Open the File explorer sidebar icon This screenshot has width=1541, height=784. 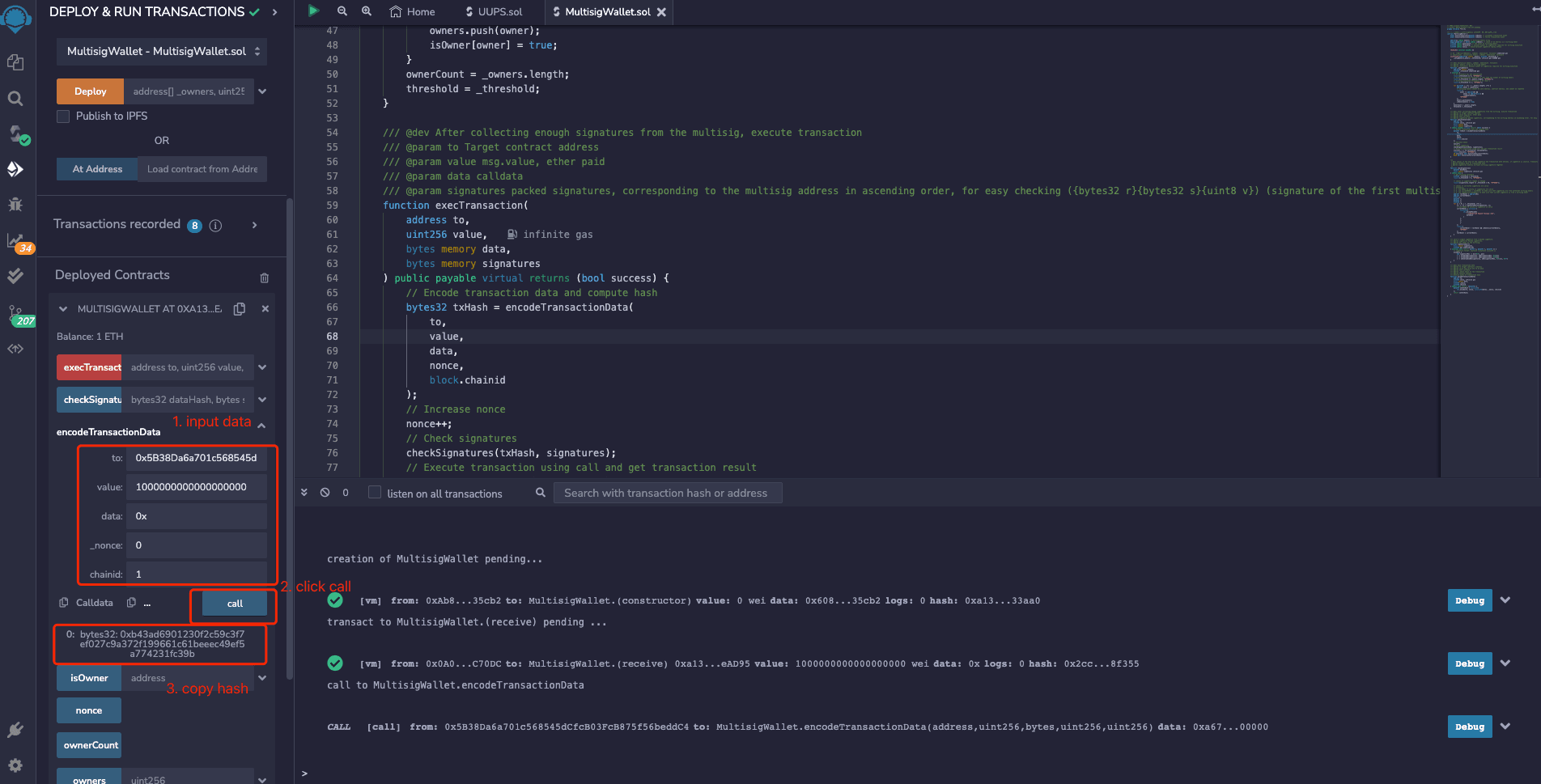pos(15,62)
